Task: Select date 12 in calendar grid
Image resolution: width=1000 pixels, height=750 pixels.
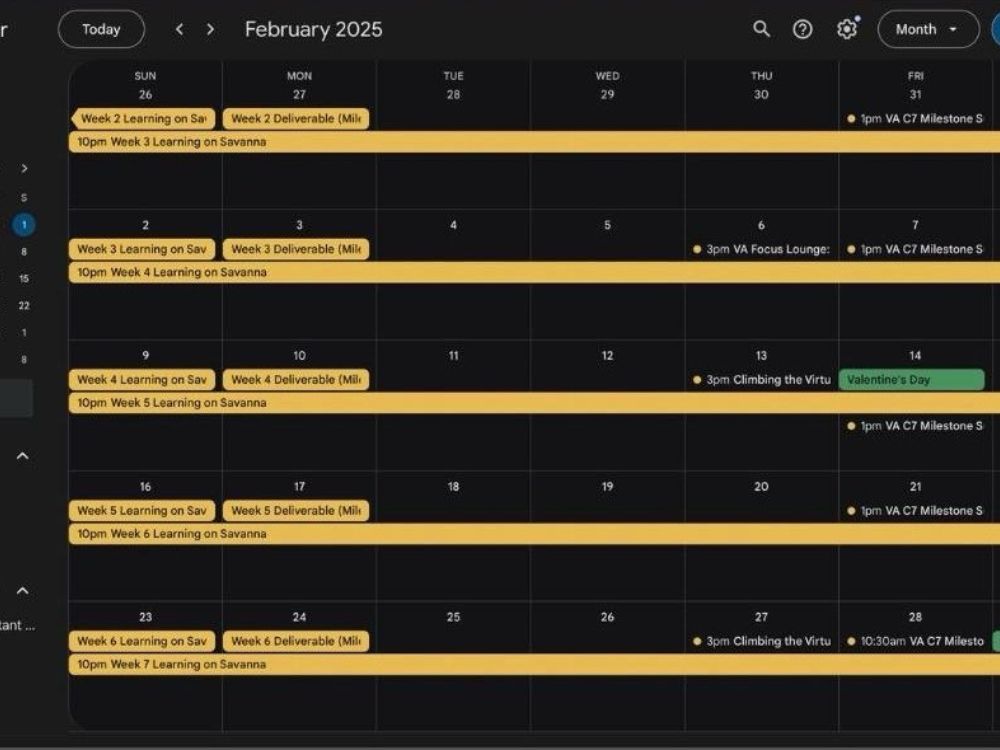Action: pyautogui.click(x=607, y=355)
